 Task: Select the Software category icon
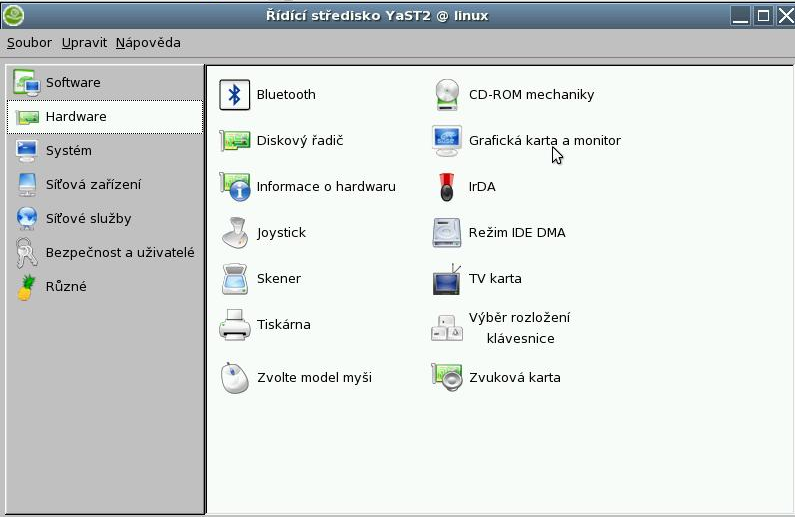click(26, 83)
